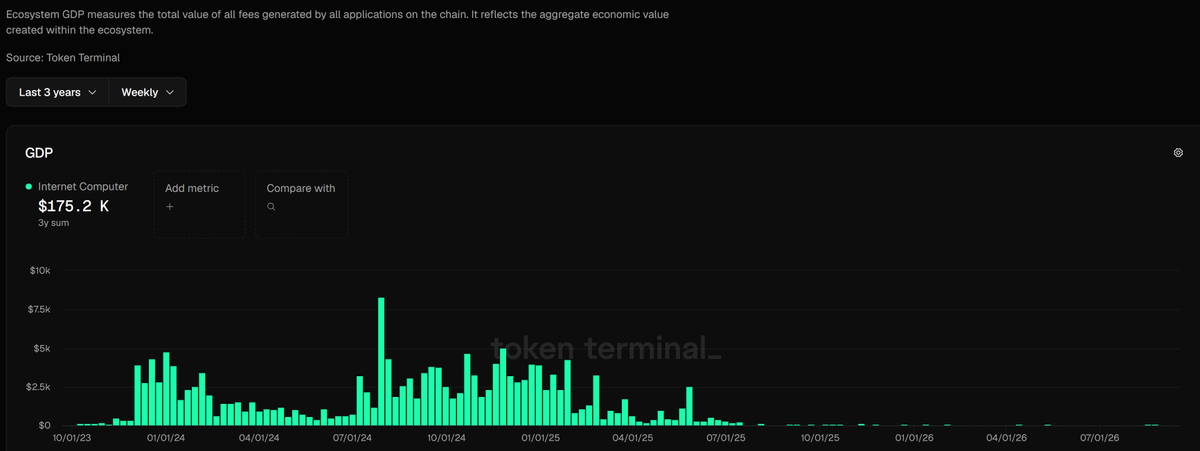Click the 01/01/24 x-axis date
Viewport: 1200px width, 451px height.
[x=167, y=438]
